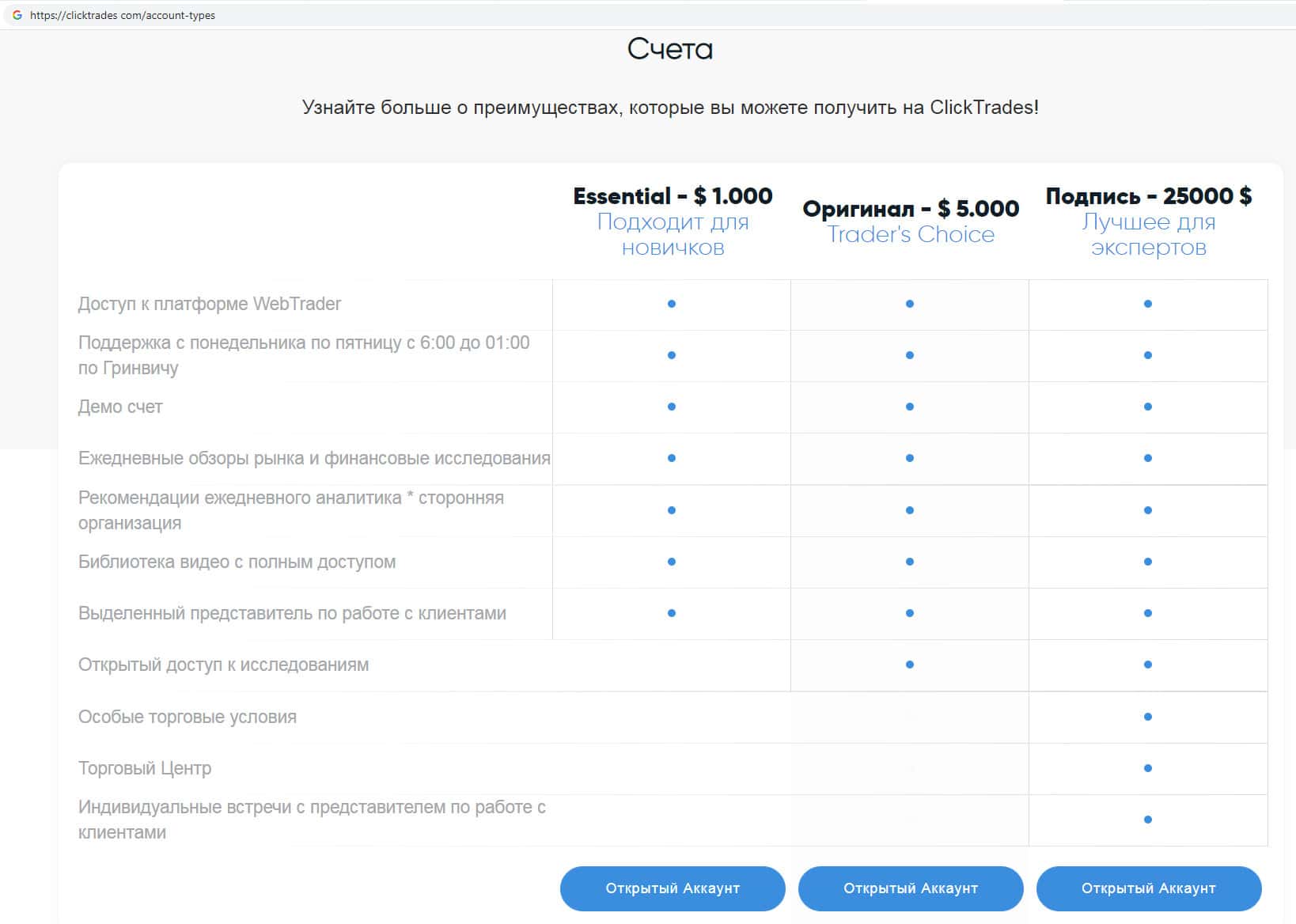Select the Подпись - 25000 $ heading

click(x=1148, y=195)
